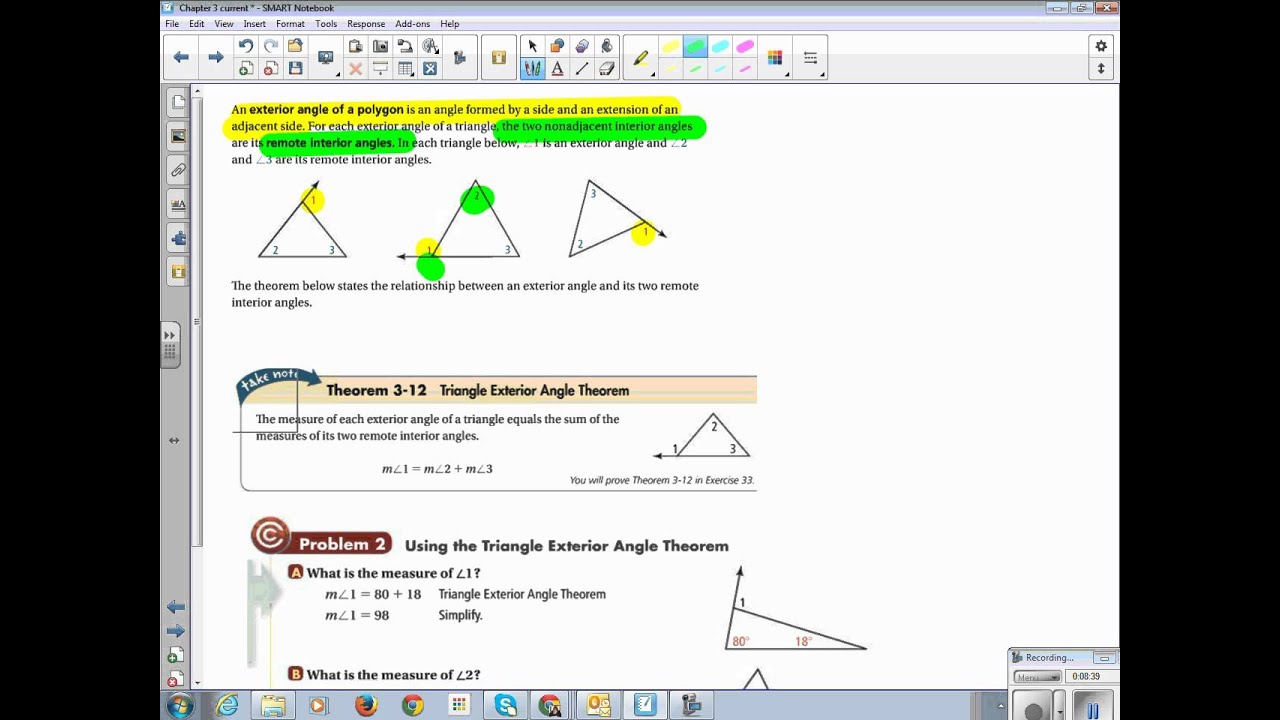Open the Insert Table dropdown
The image size is (1280, 720).
point(405,69)
